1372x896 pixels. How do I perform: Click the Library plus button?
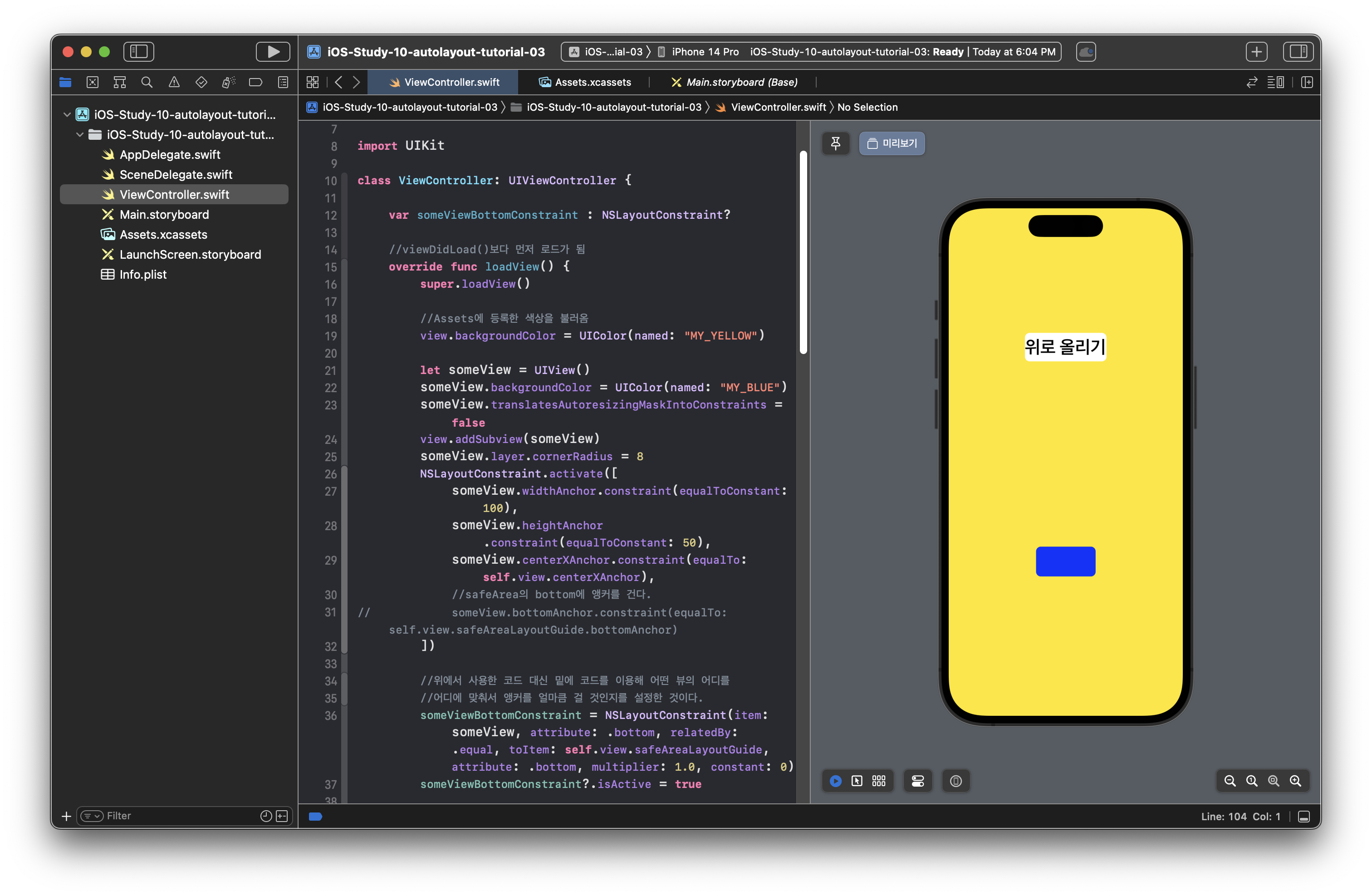pyautogui.click(x=1256, y=52)
